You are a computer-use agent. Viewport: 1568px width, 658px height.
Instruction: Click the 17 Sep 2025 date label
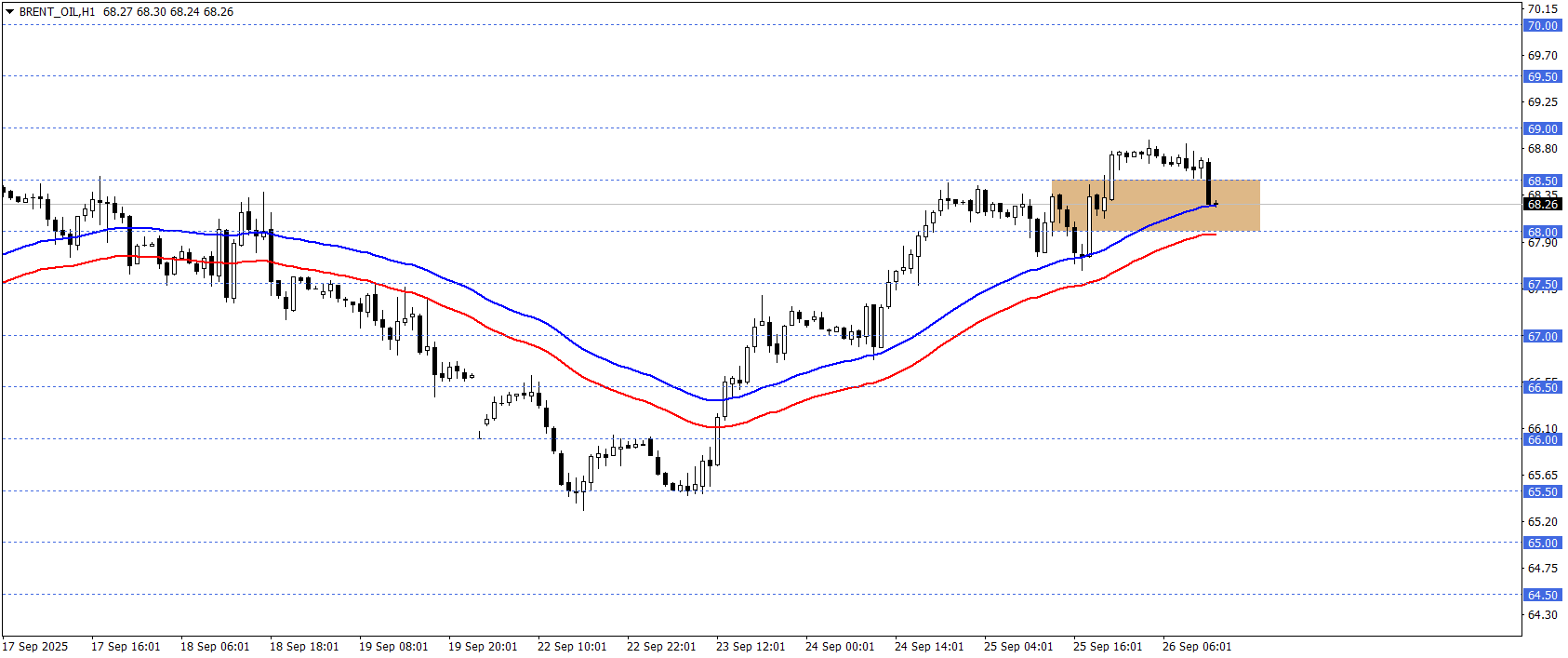pos(35,646)
